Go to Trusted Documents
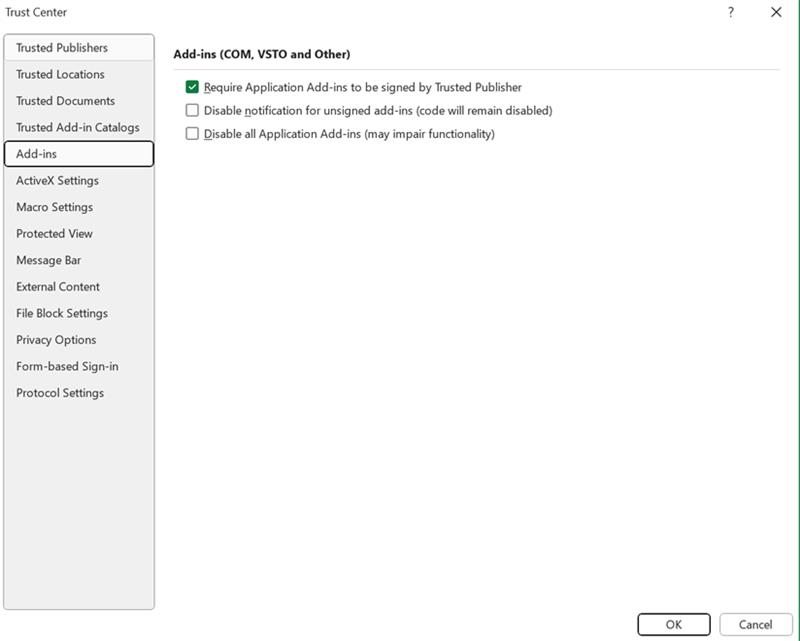 click(79, 101)
